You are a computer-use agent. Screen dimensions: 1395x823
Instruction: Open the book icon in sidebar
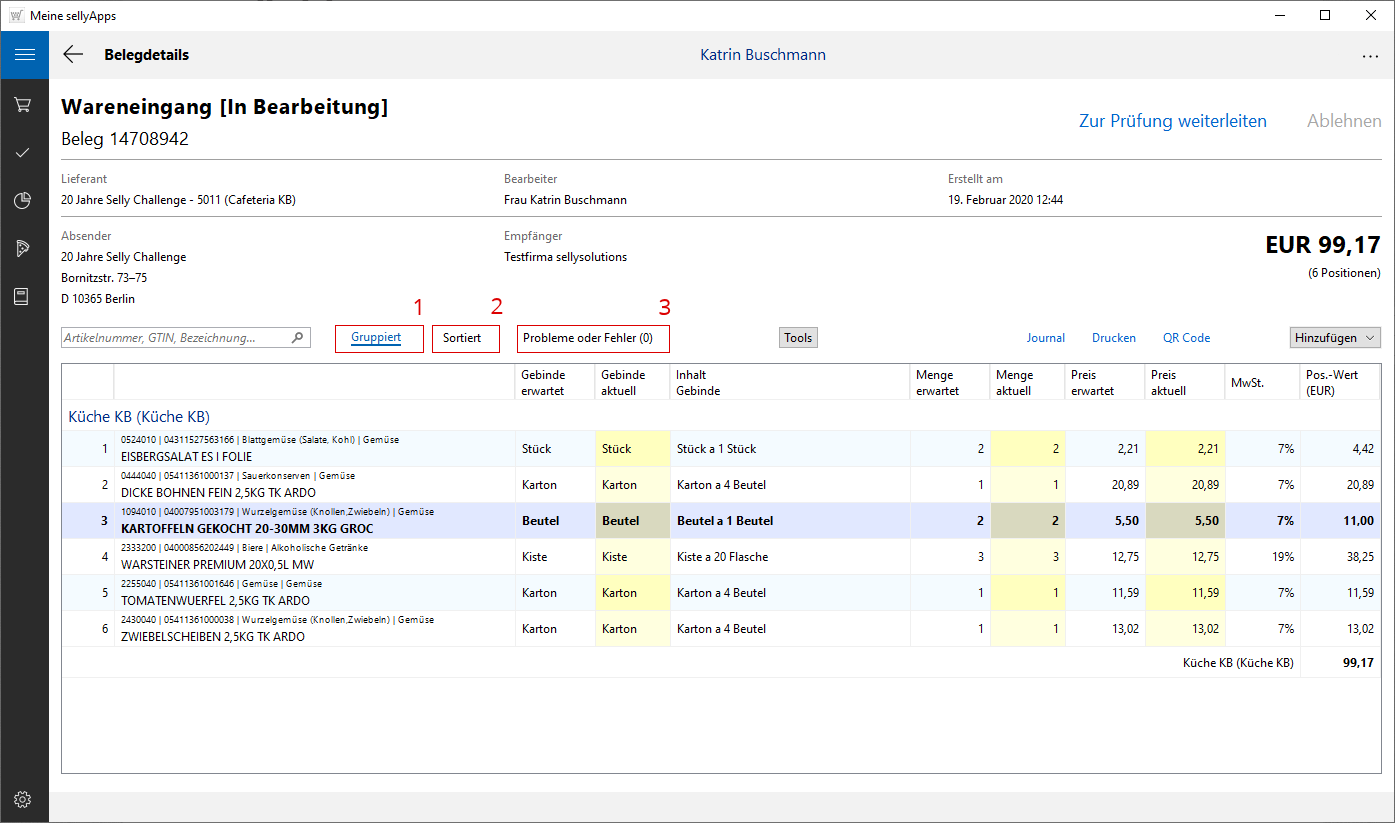24,297
